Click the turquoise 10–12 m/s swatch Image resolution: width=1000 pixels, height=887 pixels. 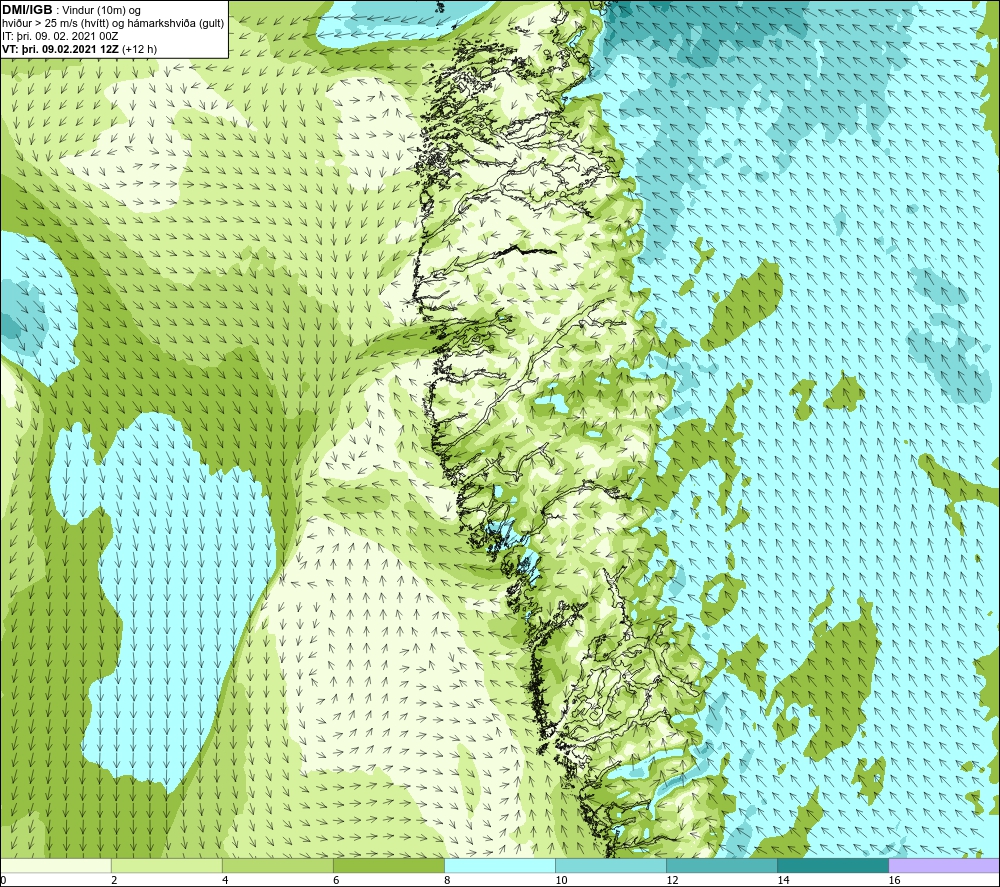tap(610, 865)
